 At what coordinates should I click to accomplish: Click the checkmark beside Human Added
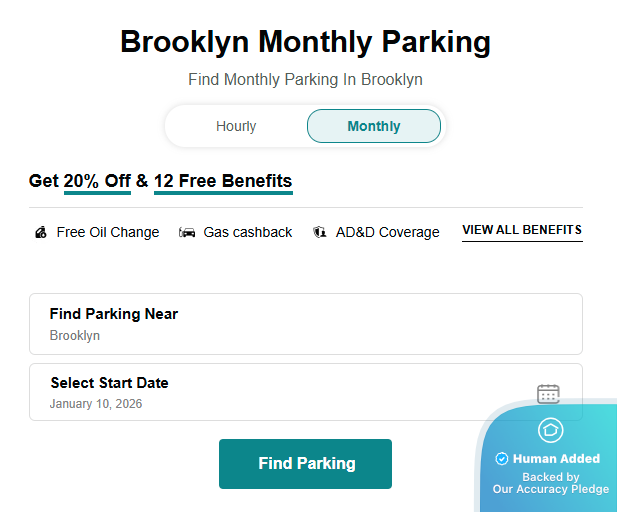(x=502, y=459)
